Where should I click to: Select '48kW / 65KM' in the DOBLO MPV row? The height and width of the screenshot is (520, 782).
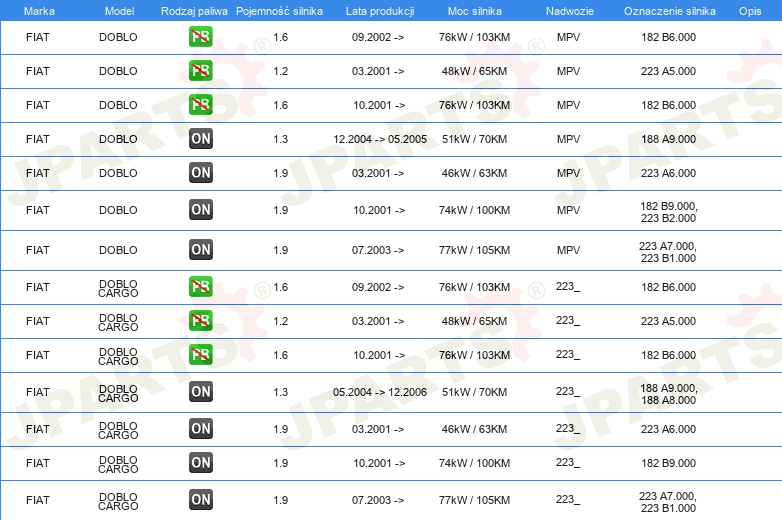tap(474, 71)
